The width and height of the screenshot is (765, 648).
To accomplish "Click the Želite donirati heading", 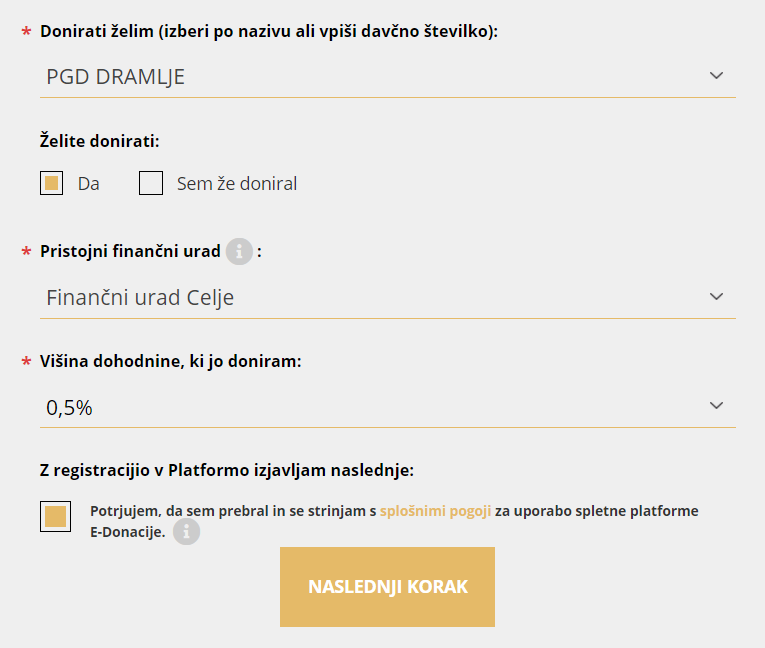I will (99, 141).
